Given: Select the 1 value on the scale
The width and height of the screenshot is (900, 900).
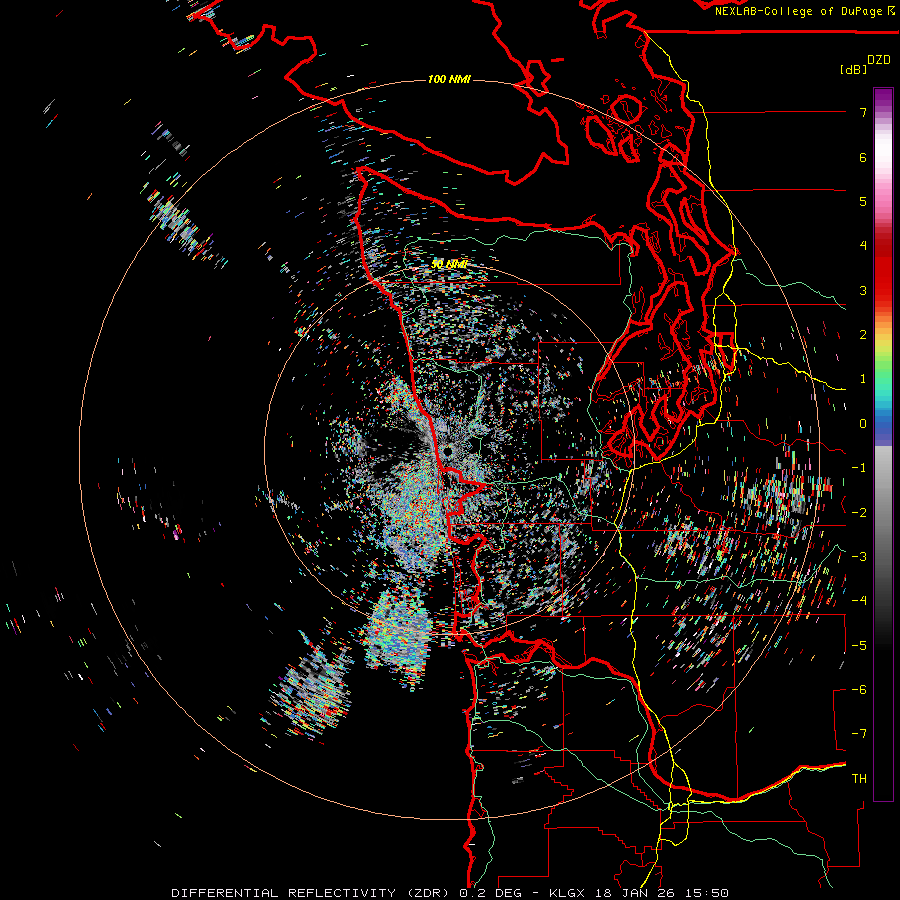Looking at the screenshot, I should (863, 379).
